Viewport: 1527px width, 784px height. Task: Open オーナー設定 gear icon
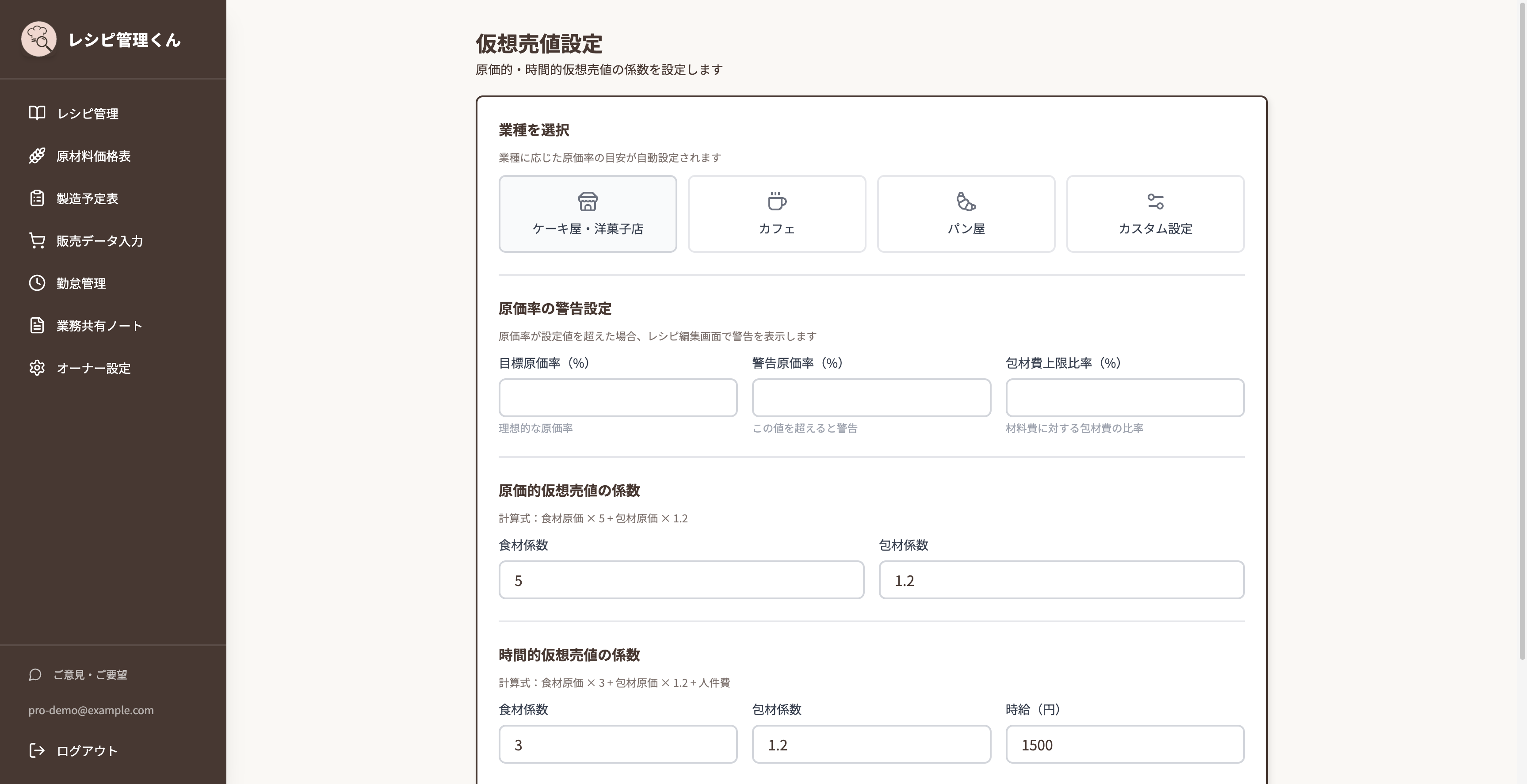click(x=37, y=368)
